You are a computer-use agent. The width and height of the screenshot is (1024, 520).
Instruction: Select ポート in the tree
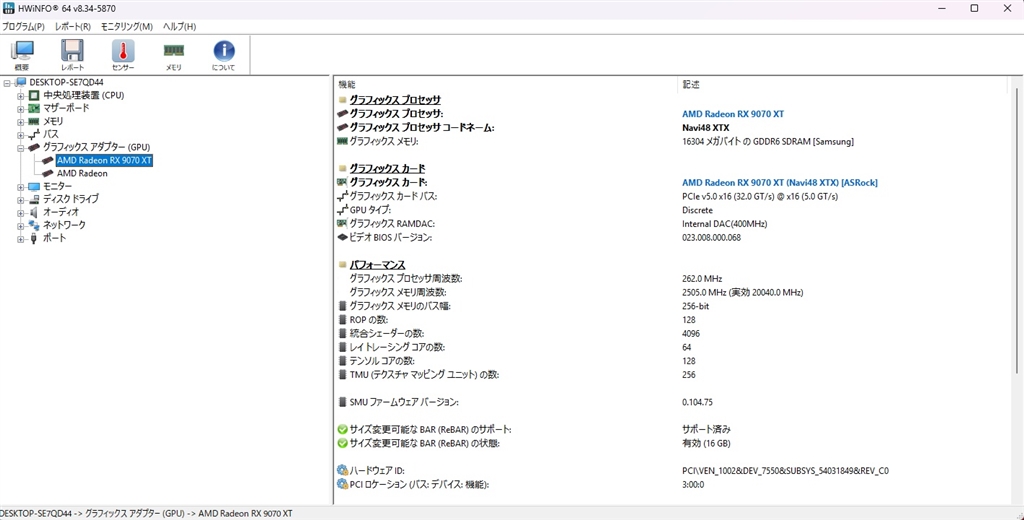(x=55, y=238)
